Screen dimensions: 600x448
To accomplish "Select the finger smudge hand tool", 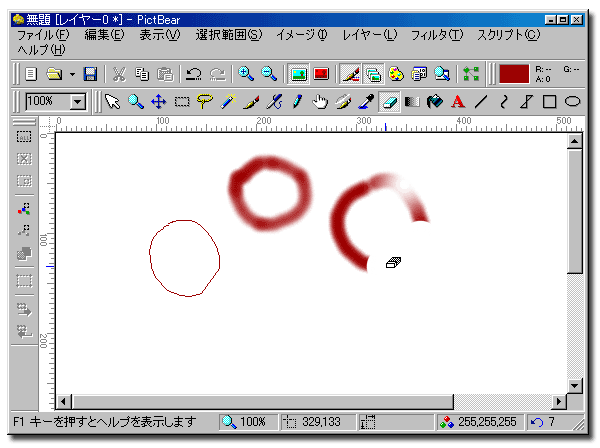I will (320, 102).
